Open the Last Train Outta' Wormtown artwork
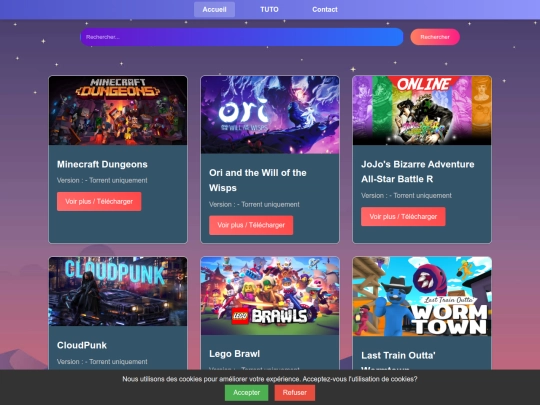Screen dimensions: 540x405 click(x=422, y=297)
